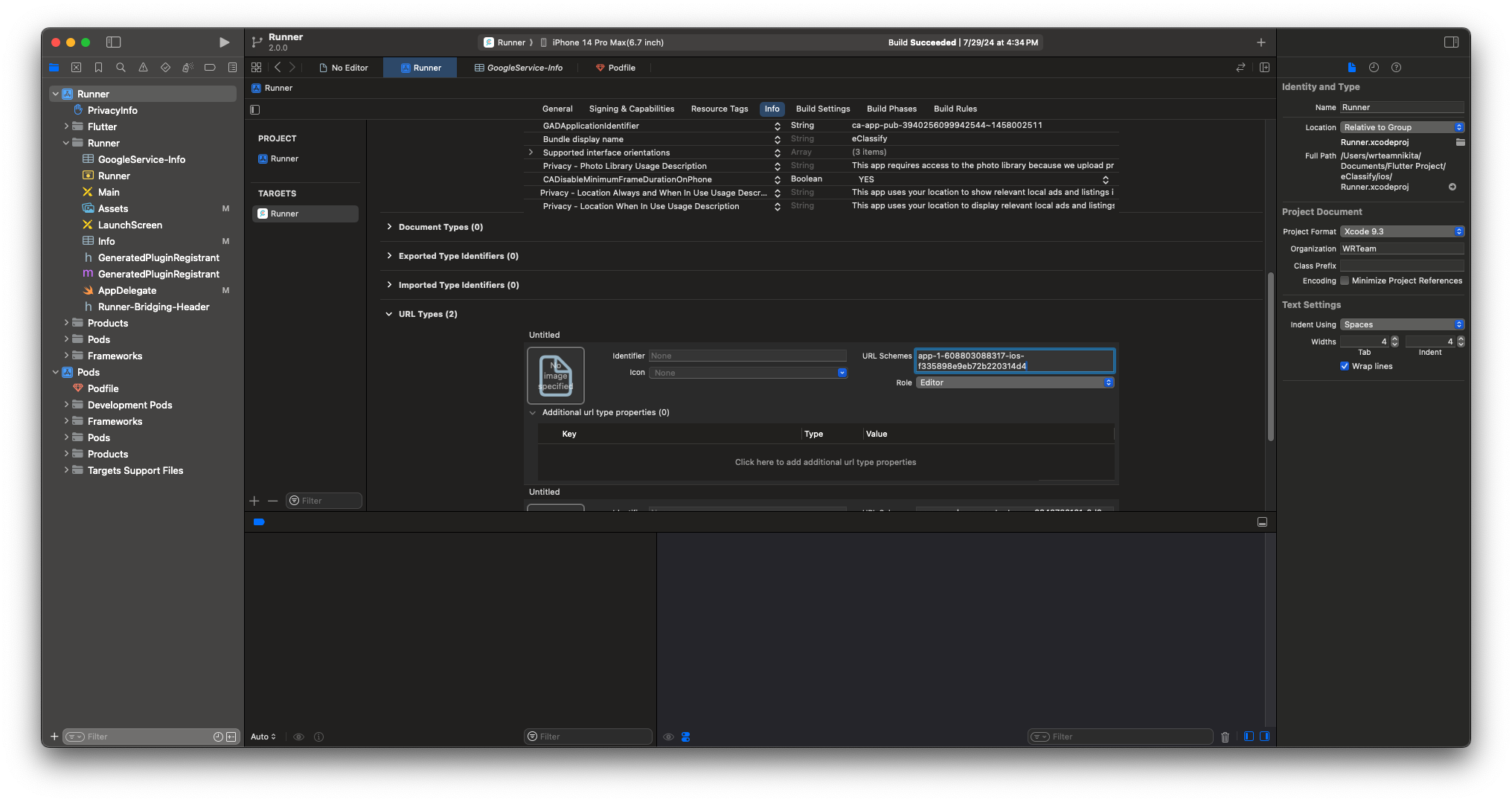The height and width of the screenshot is (802, 1512).
Task: Delete console output with trash icon
Action: tap(1225, 737)
